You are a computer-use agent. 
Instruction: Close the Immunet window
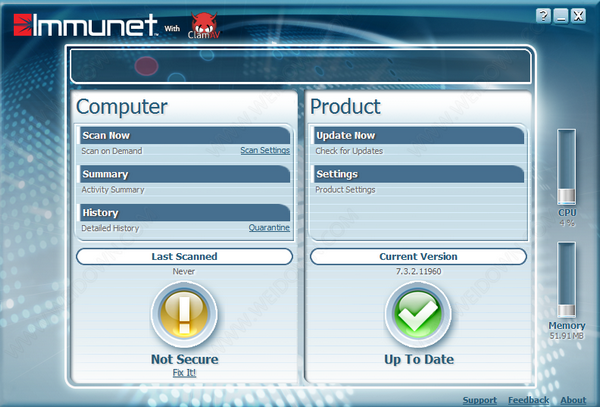[578, 16]
